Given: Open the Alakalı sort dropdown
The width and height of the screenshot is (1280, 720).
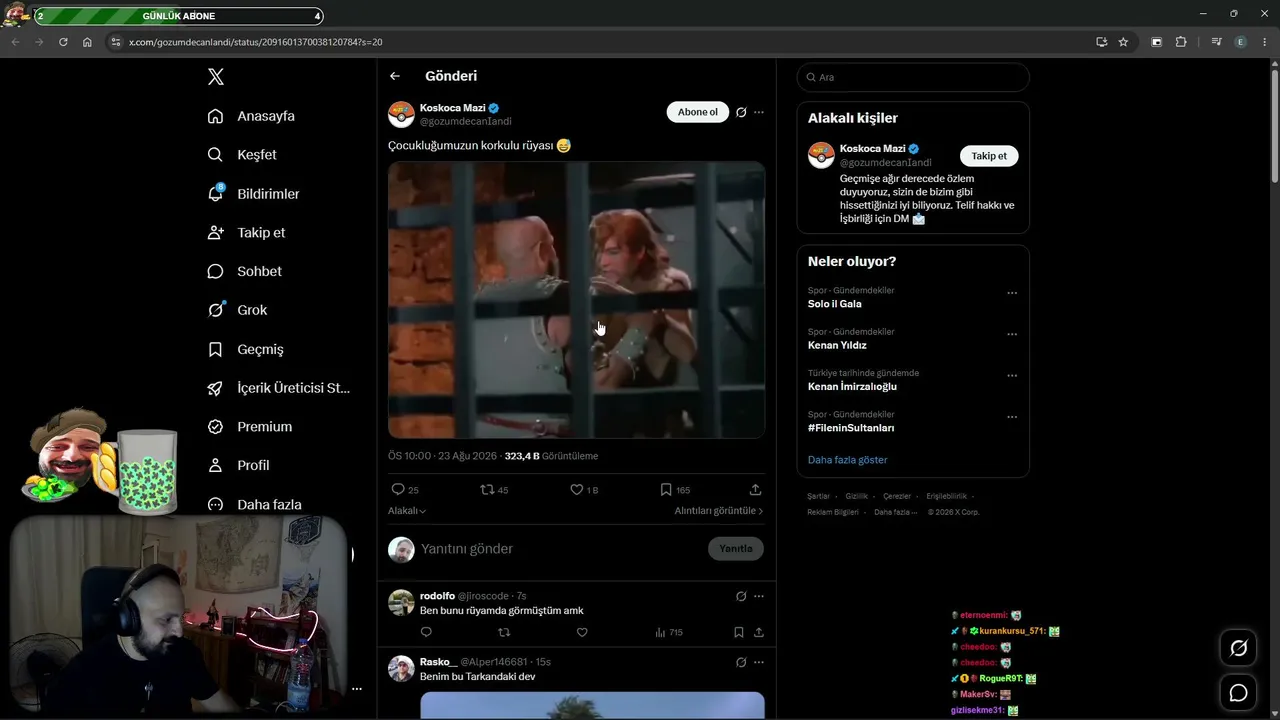Looking at the screenshot, I should tap(407, 511).
